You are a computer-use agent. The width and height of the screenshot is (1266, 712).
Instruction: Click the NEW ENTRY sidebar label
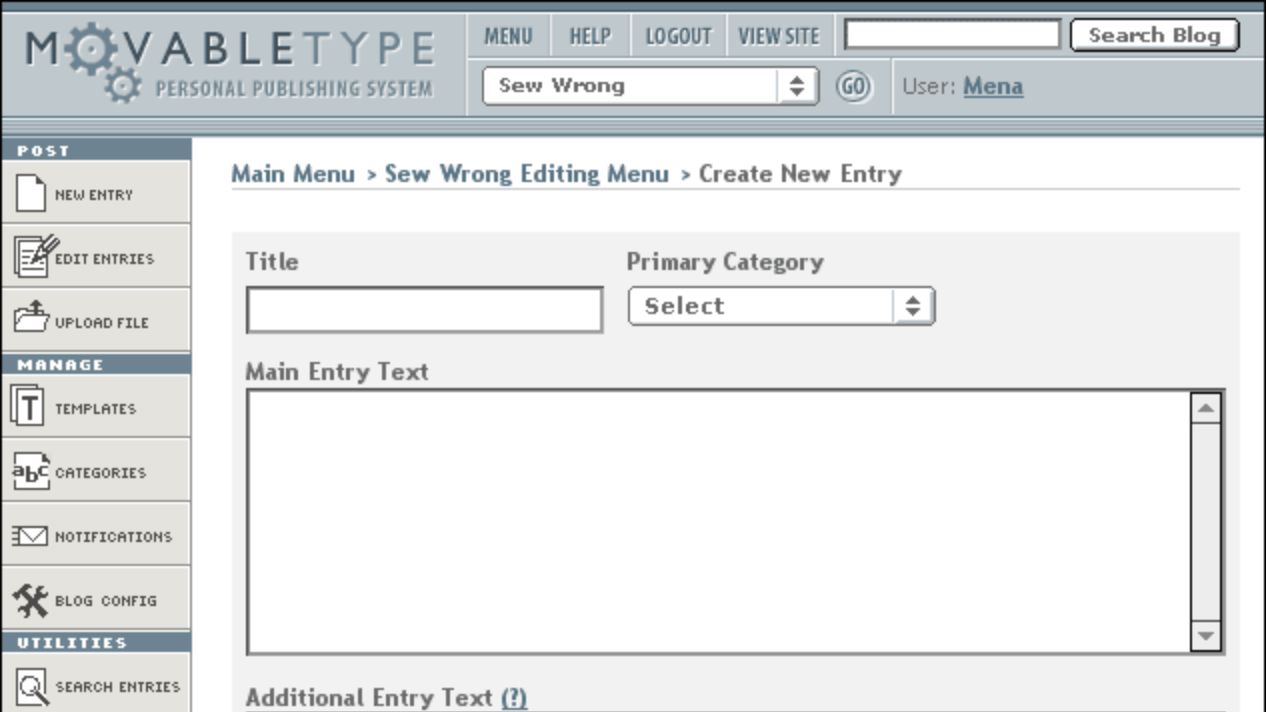pyautogui.click(x=94, y=195)
